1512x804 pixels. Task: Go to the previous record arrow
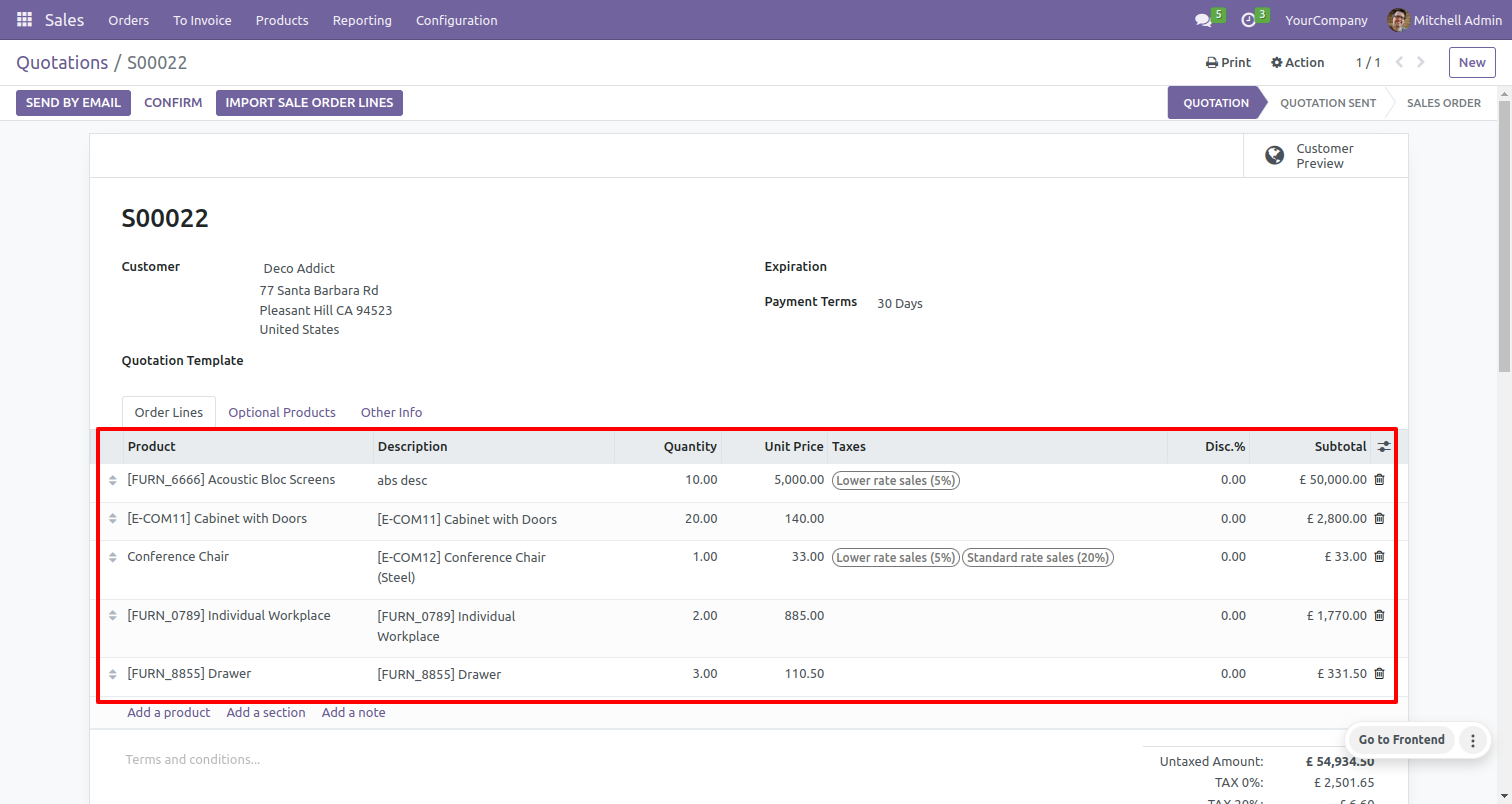(x=1399, y=62)
